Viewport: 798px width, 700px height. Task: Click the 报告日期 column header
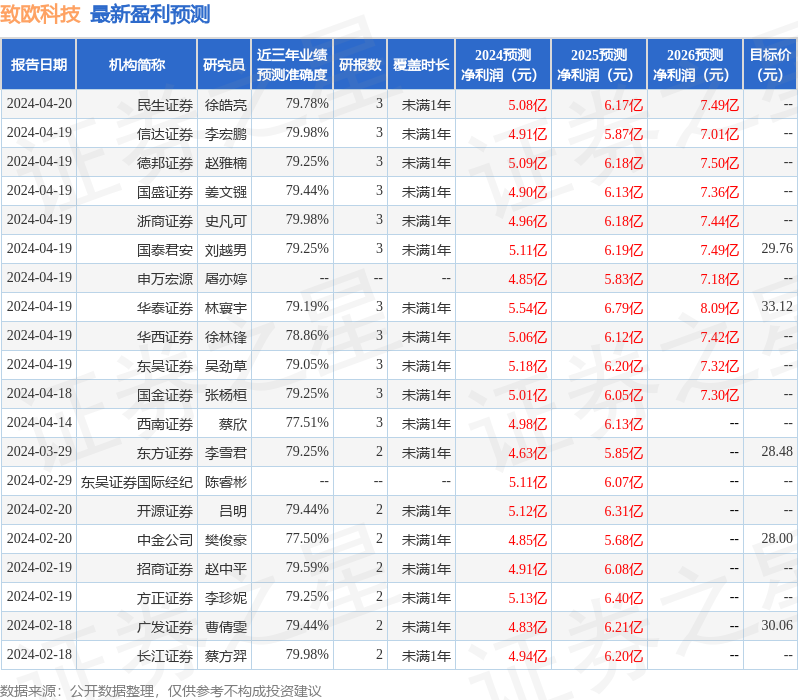pos(39,65)
